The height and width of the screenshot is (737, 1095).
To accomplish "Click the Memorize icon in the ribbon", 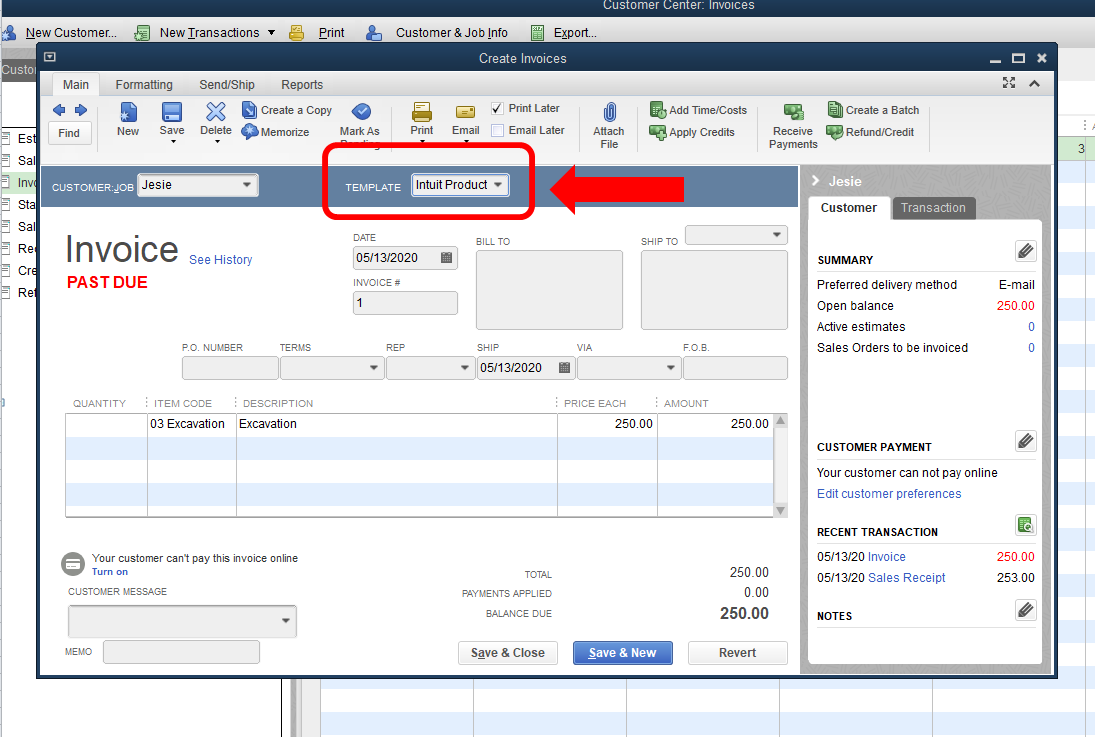I will point(250,132).
